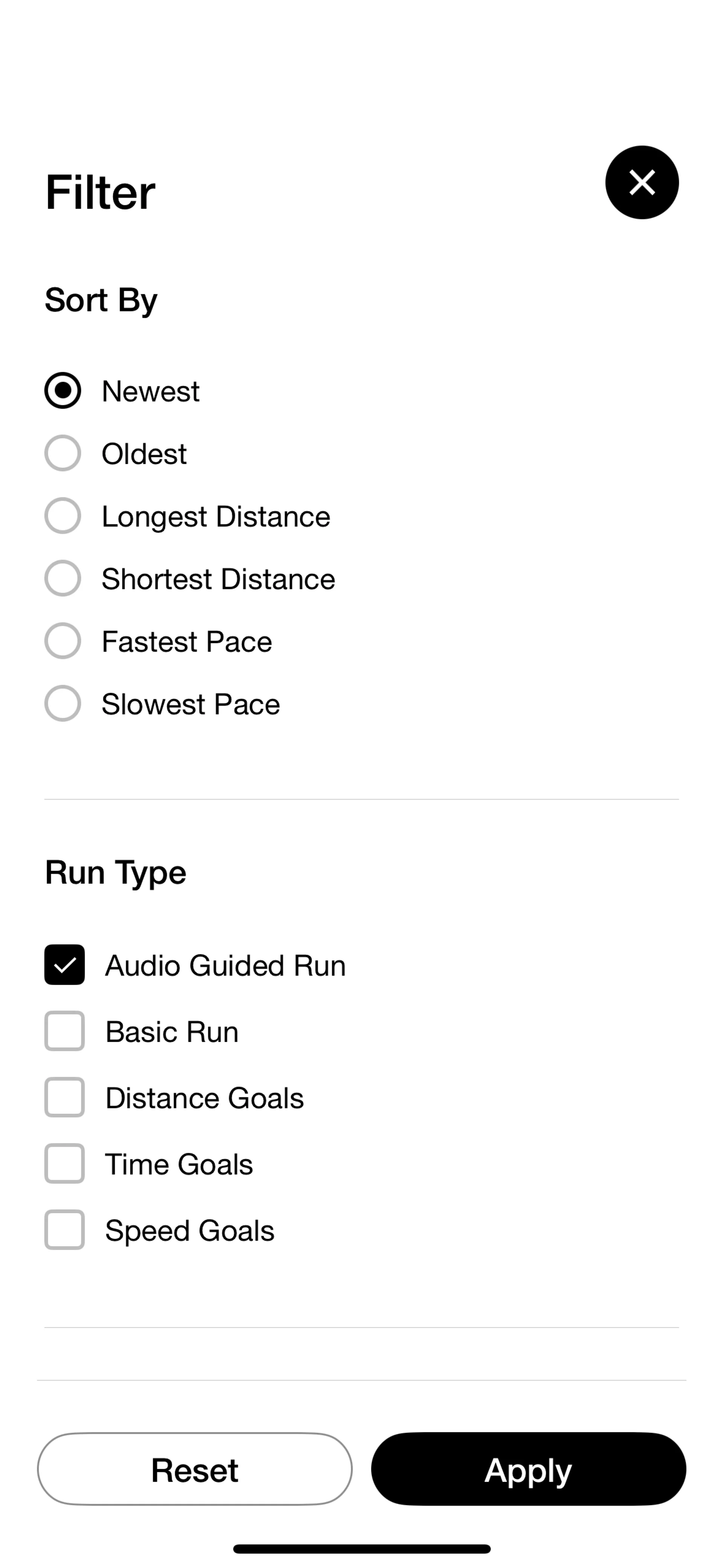723x1568 pixels.
Task: Select Longest Distance radio button
Action: pos(63,516)
